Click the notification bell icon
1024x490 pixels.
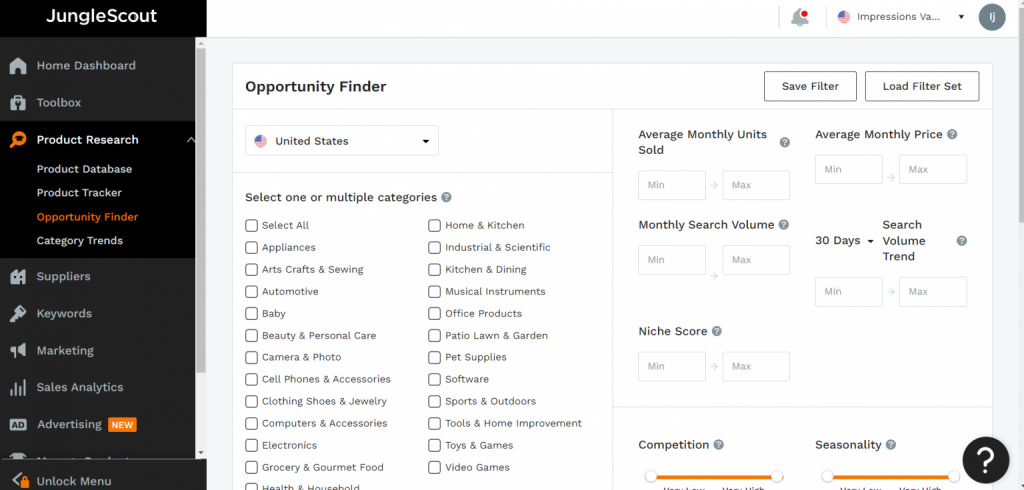[799, 17]
